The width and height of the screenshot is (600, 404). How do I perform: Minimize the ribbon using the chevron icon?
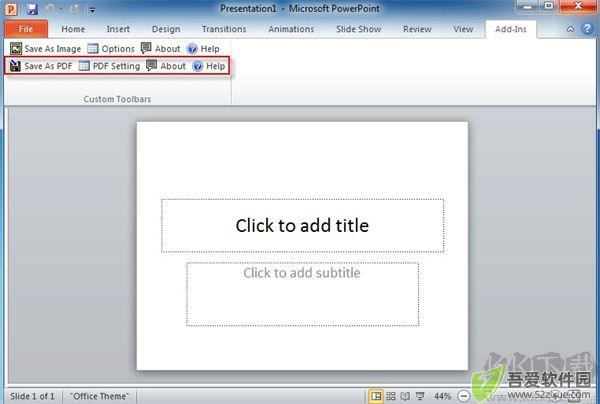[x=570, y=29]
